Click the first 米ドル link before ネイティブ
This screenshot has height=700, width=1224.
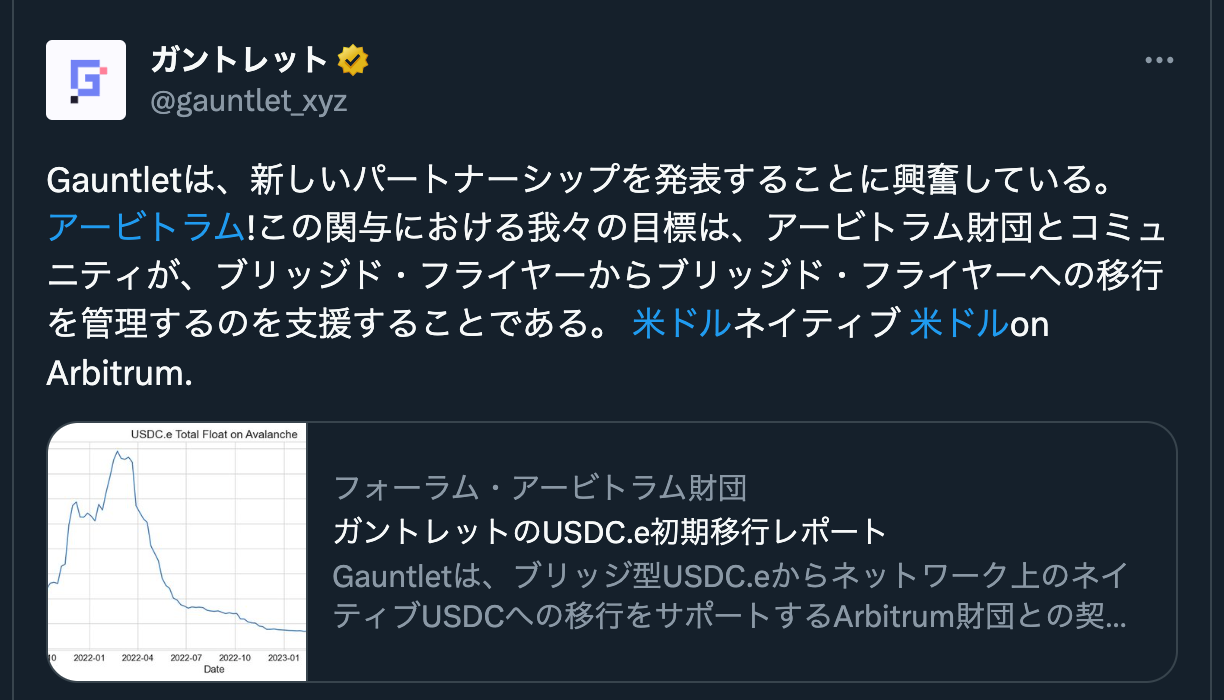click(x=682, y=323)
